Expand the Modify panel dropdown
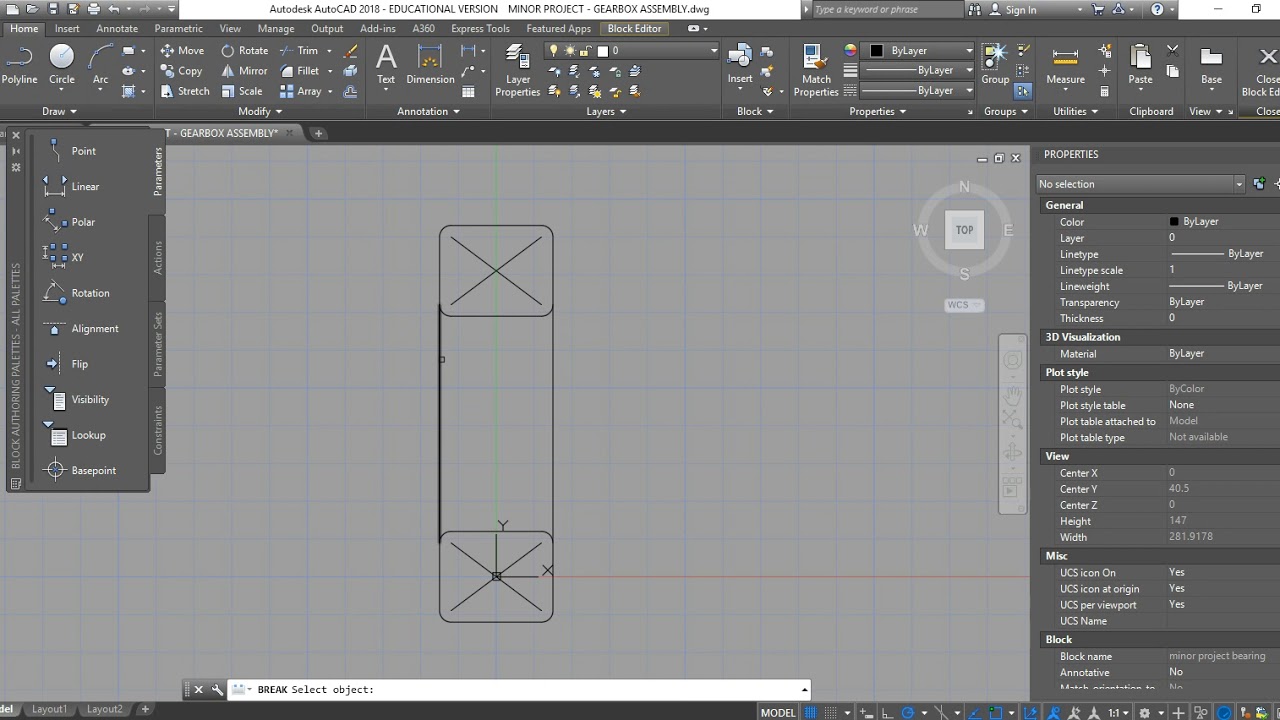This screenshot has height=720, width=1280. point(260,111)
